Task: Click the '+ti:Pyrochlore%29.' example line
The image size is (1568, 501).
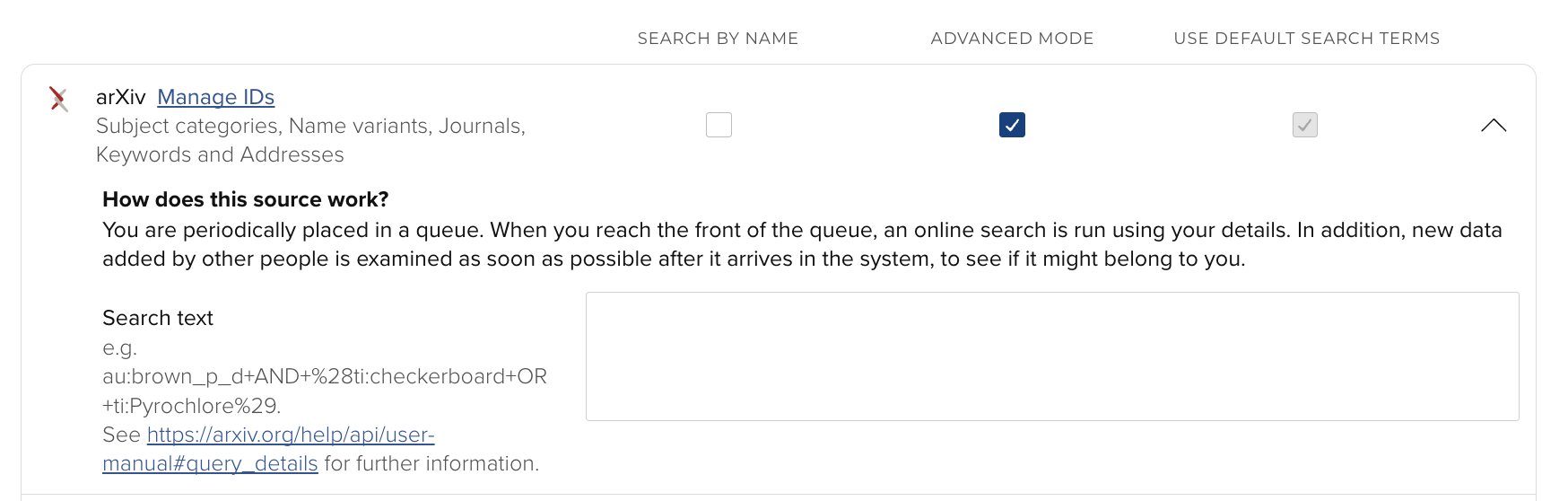Action: (192, 406)
